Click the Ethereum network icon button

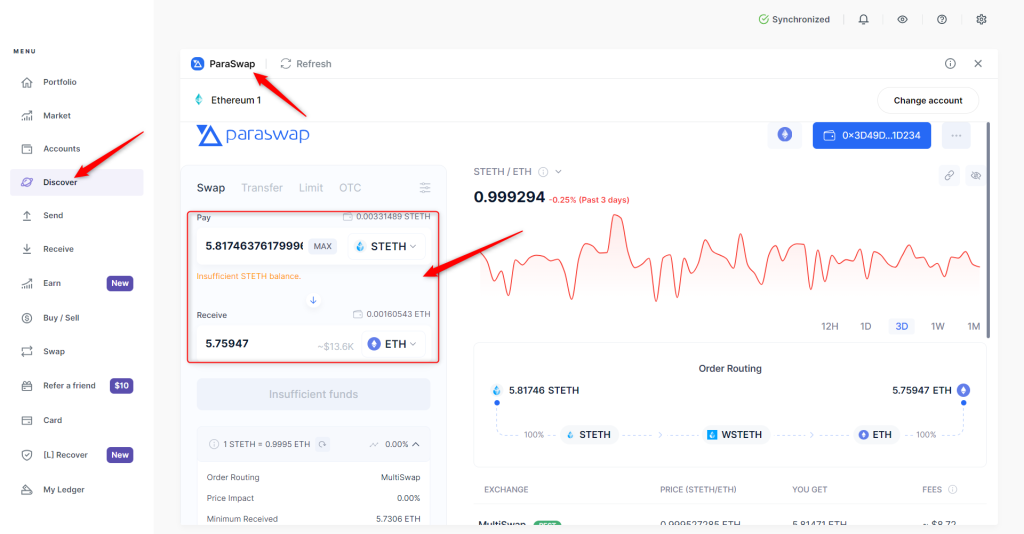pyautogui.click(x=784, y=135)
